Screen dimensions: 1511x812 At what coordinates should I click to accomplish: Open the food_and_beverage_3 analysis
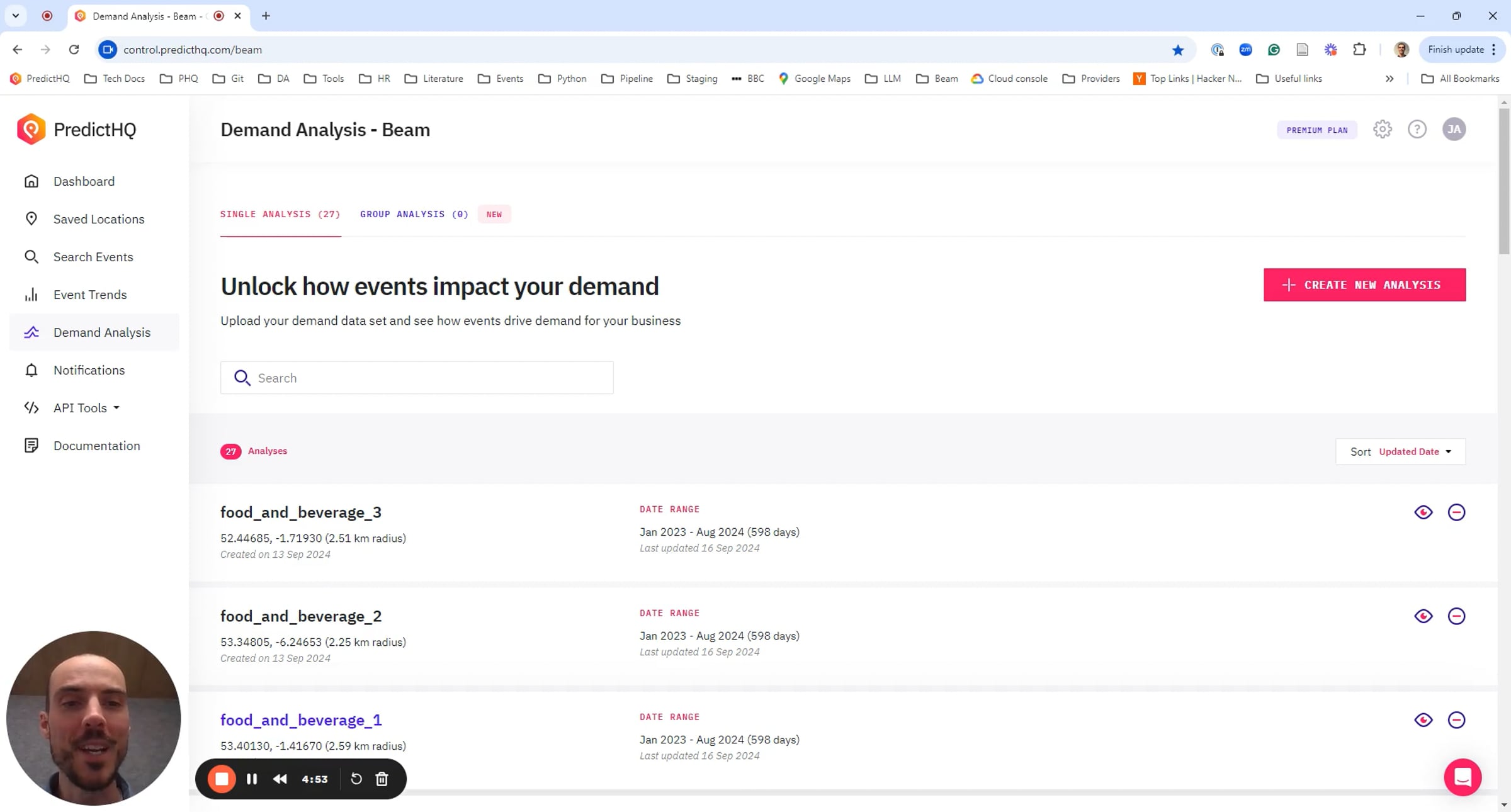(301, 512)
